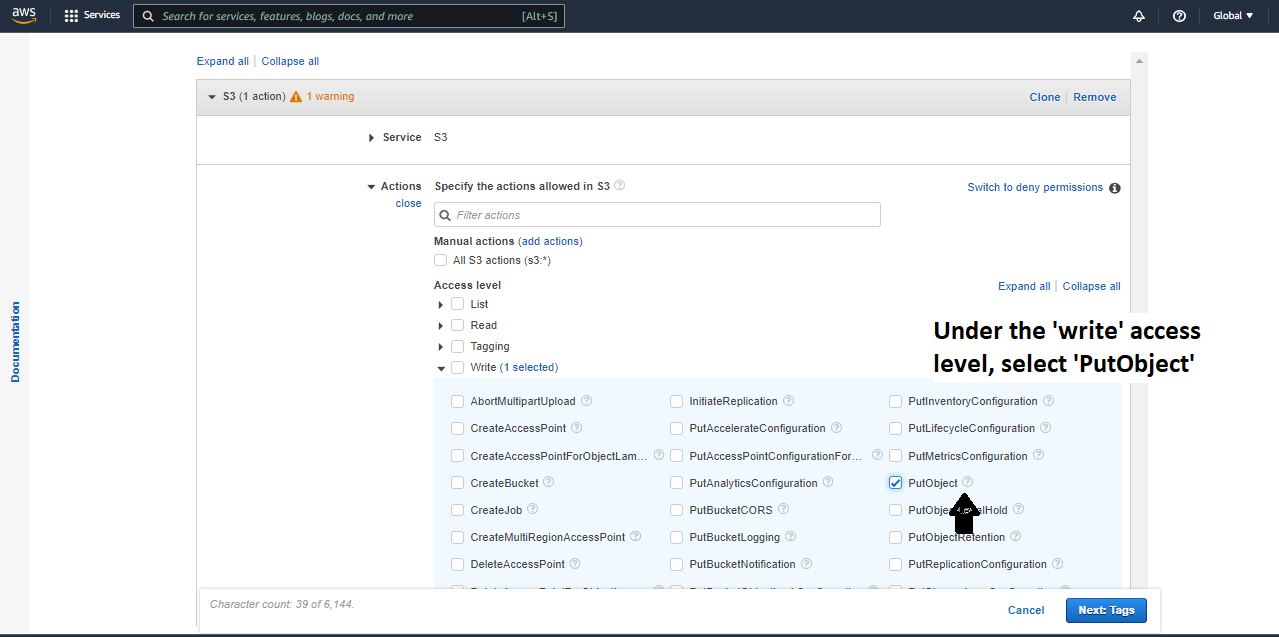Click Collapse all beside Access level
The image size is (1279, 637).
[1092, 286]
